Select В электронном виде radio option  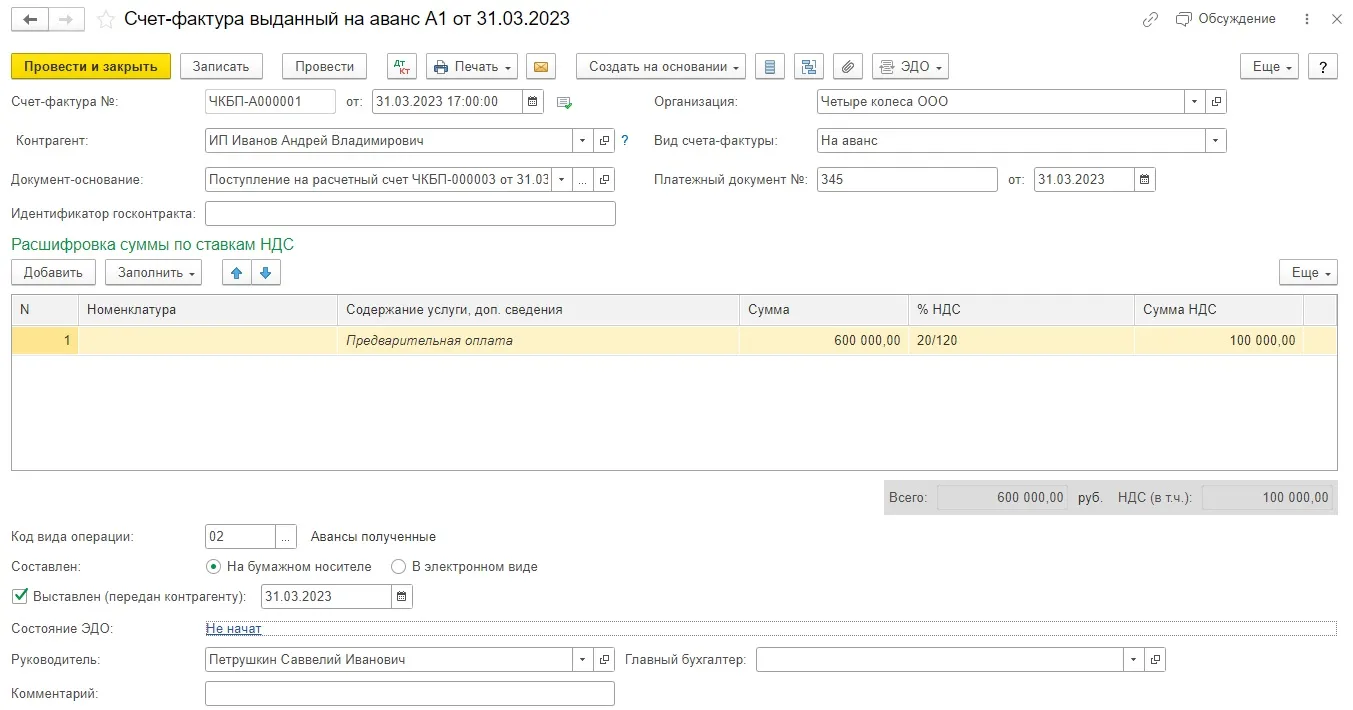[398, 567]
